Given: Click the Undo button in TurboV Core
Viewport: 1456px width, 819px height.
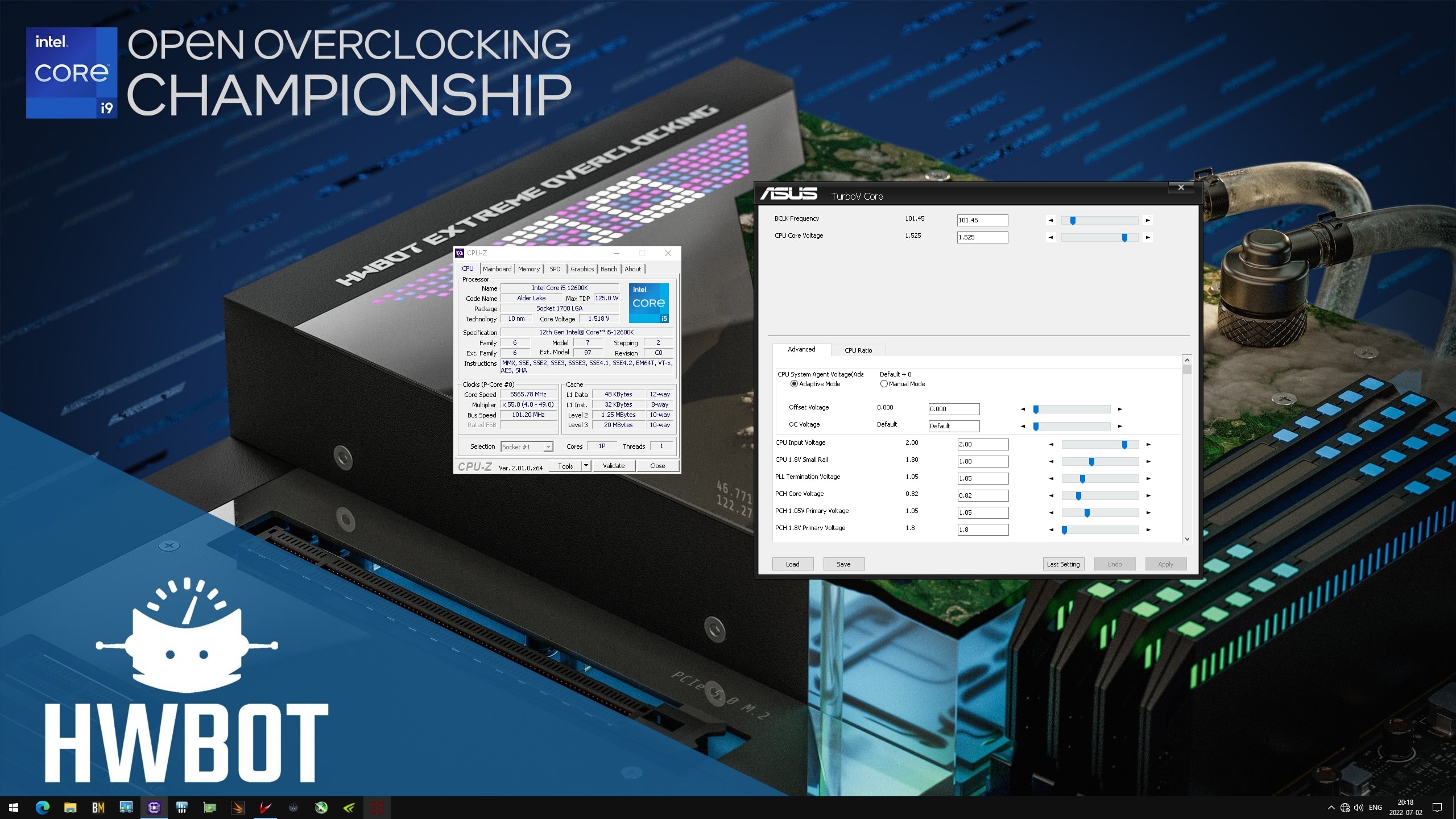Looking at the screenshot, I should [1115, 564].
